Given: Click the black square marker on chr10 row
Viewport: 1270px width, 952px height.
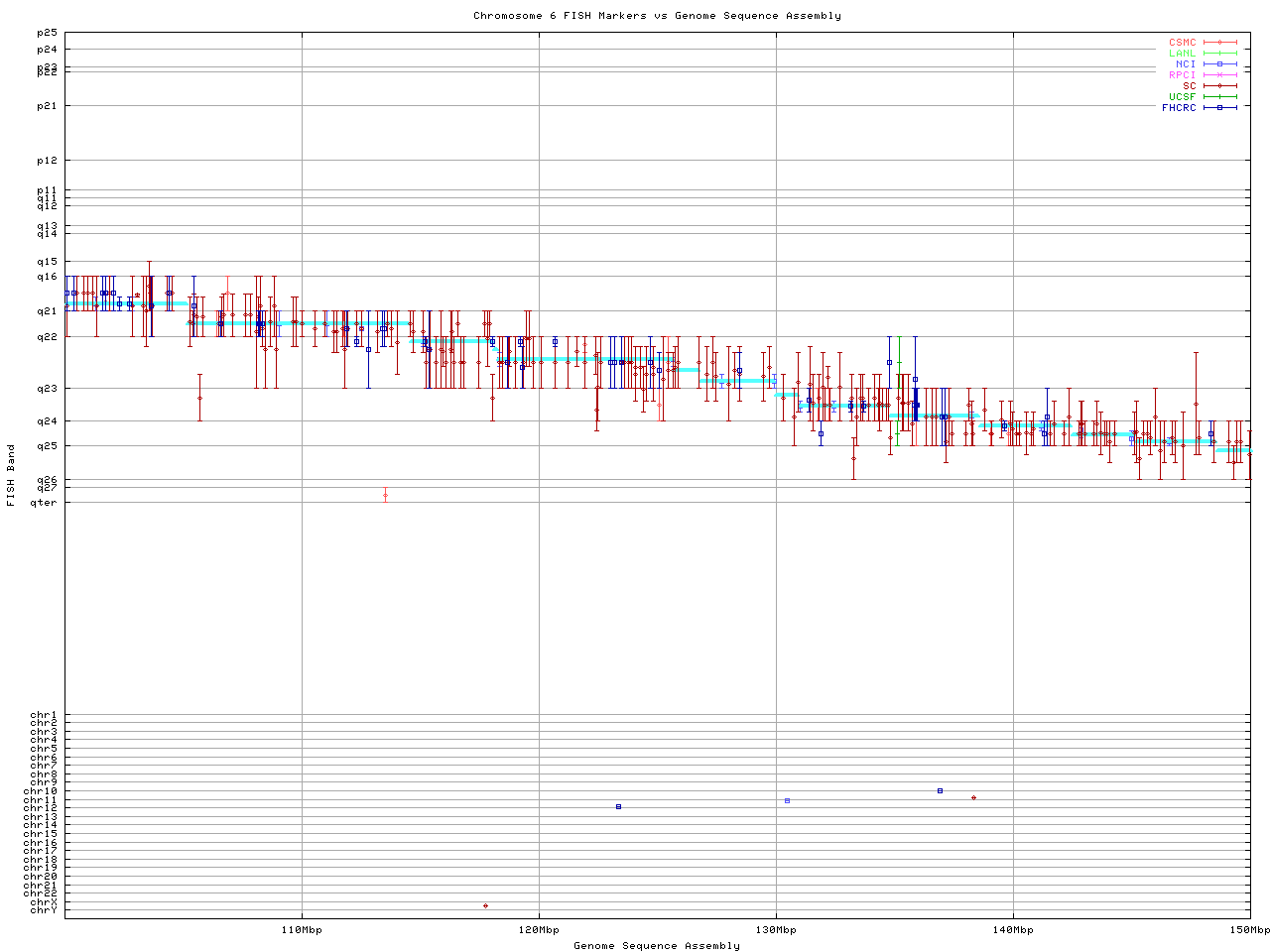Looking at the screenshot, I should (x=940, y=790).
